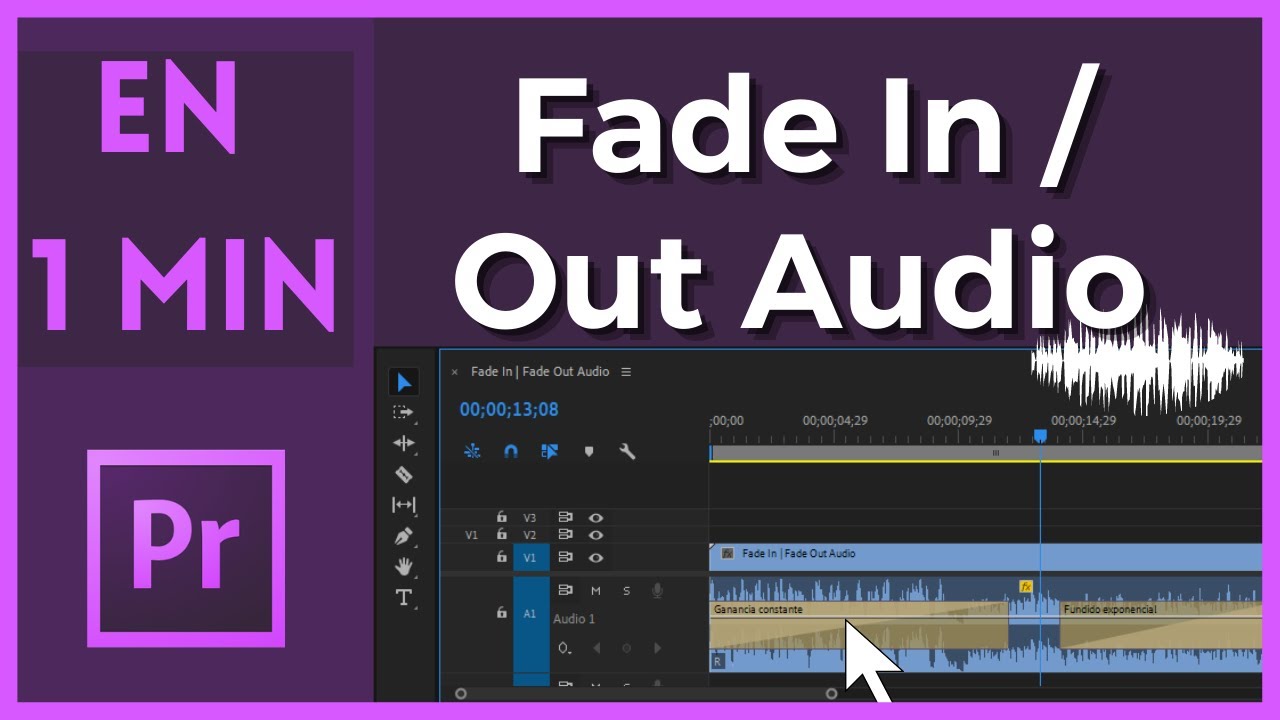Click the R channel badge on audio clip
The width and height of the screenshot is (1280, 720).
[x=717, y=661]
